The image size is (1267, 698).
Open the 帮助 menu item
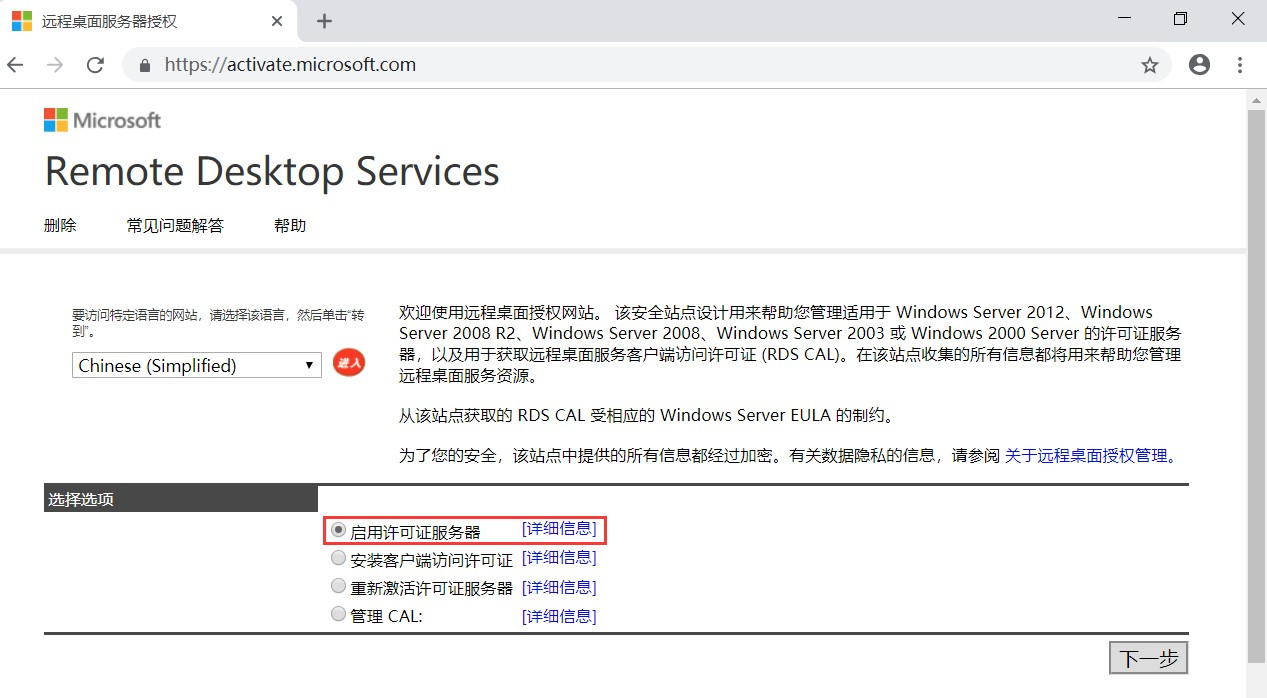click(290, 225)
